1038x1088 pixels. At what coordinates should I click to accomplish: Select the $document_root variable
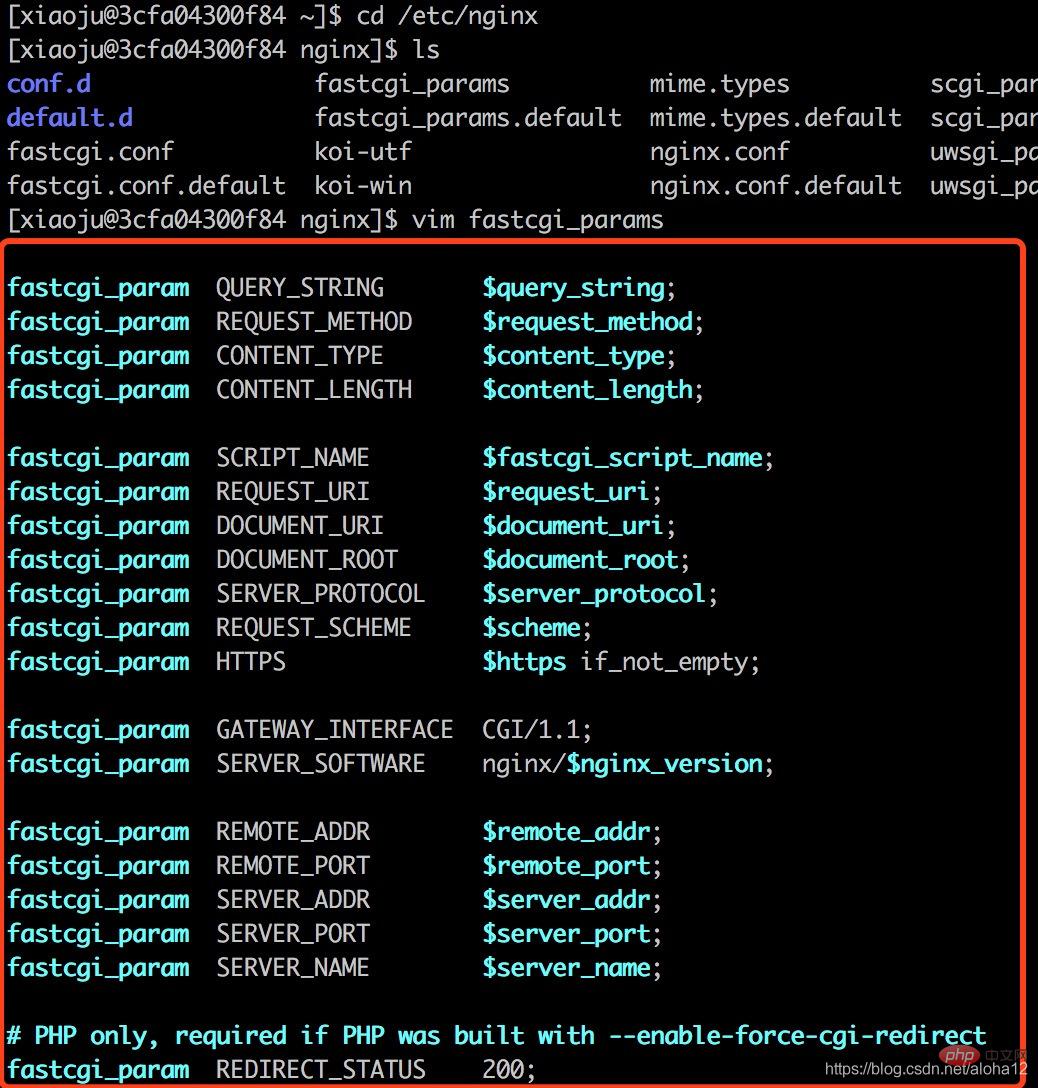[x=581, y=560]
